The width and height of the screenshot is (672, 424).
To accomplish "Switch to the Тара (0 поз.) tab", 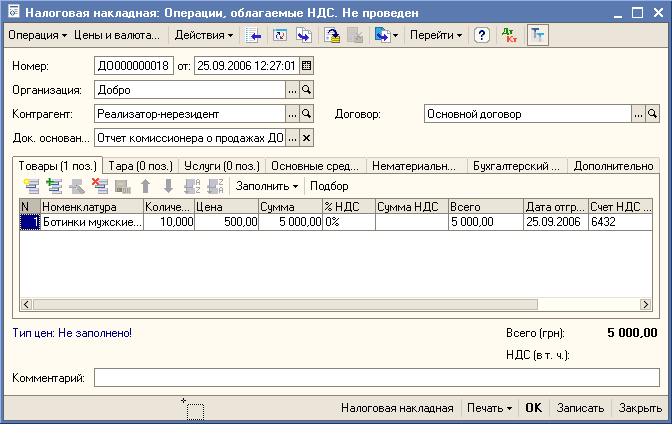I will coord(141,166).
